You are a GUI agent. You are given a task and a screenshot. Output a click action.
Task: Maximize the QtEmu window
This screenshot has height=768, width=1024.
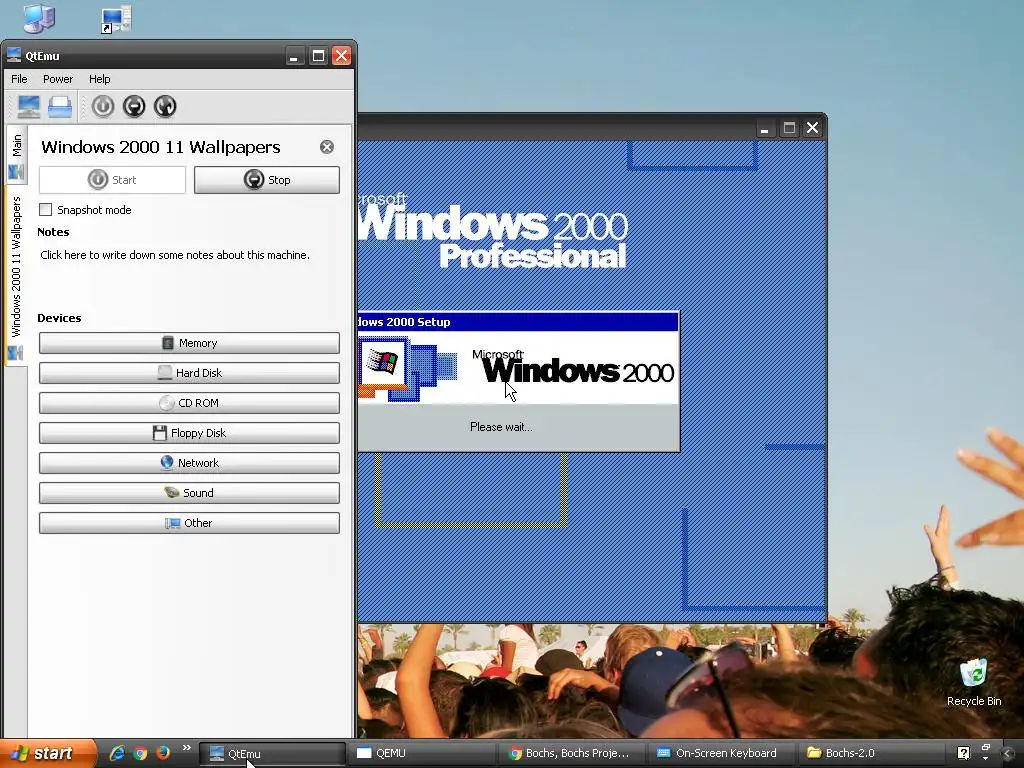318,56
